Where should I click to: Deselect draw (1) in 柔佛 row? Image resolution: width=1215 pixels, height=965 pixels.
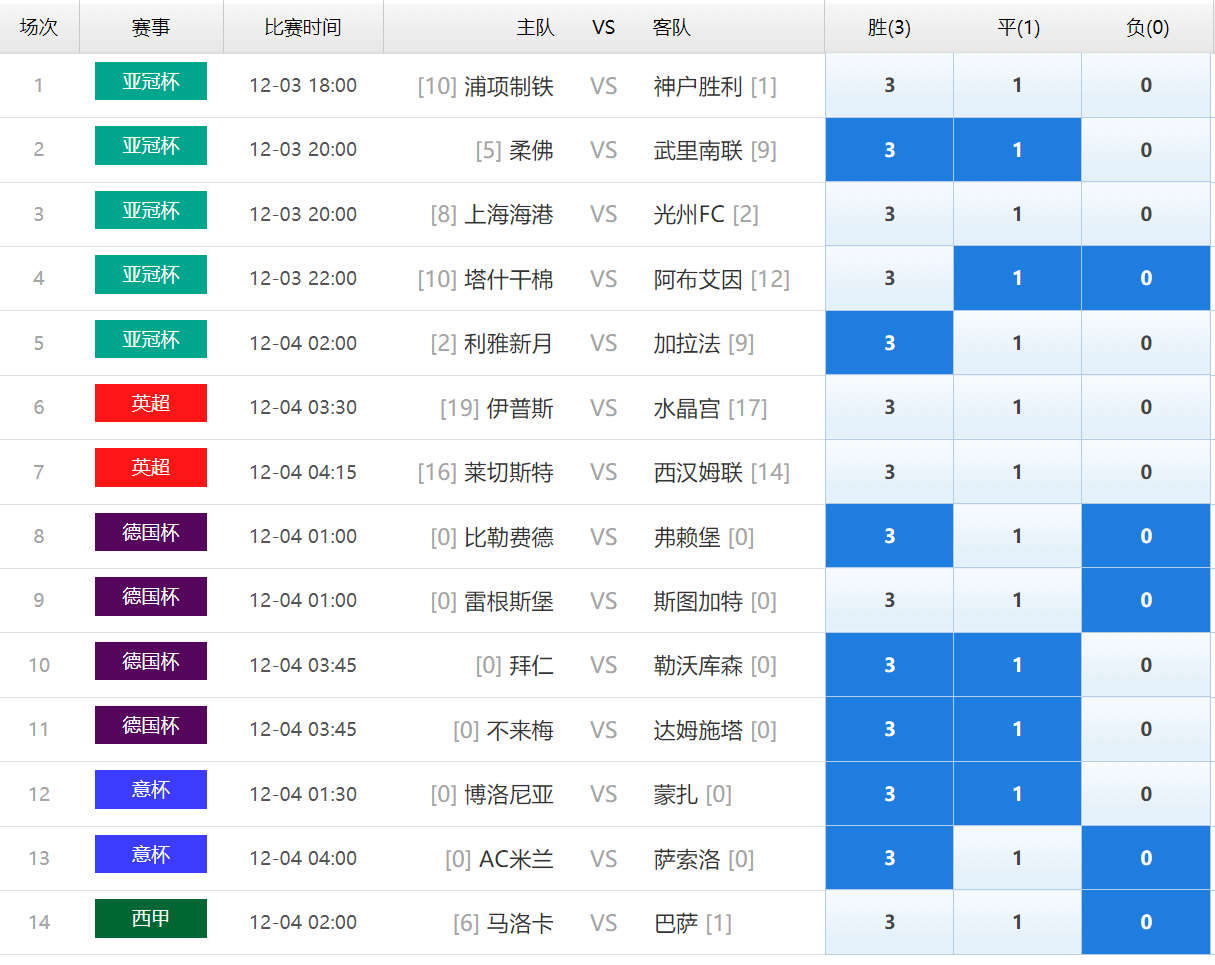(1017, 150)
